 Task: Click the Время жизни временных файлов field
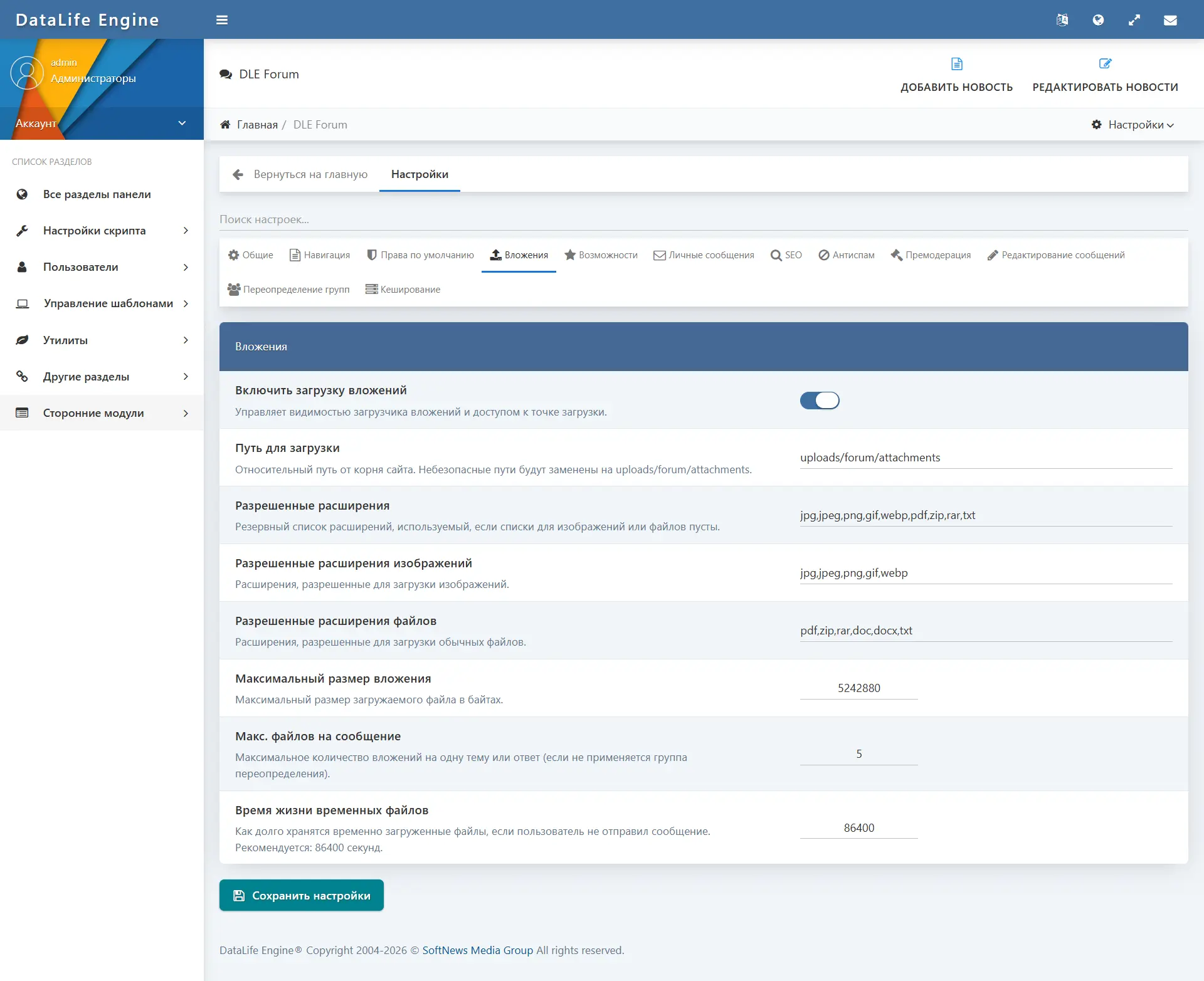tap(859, 828)
